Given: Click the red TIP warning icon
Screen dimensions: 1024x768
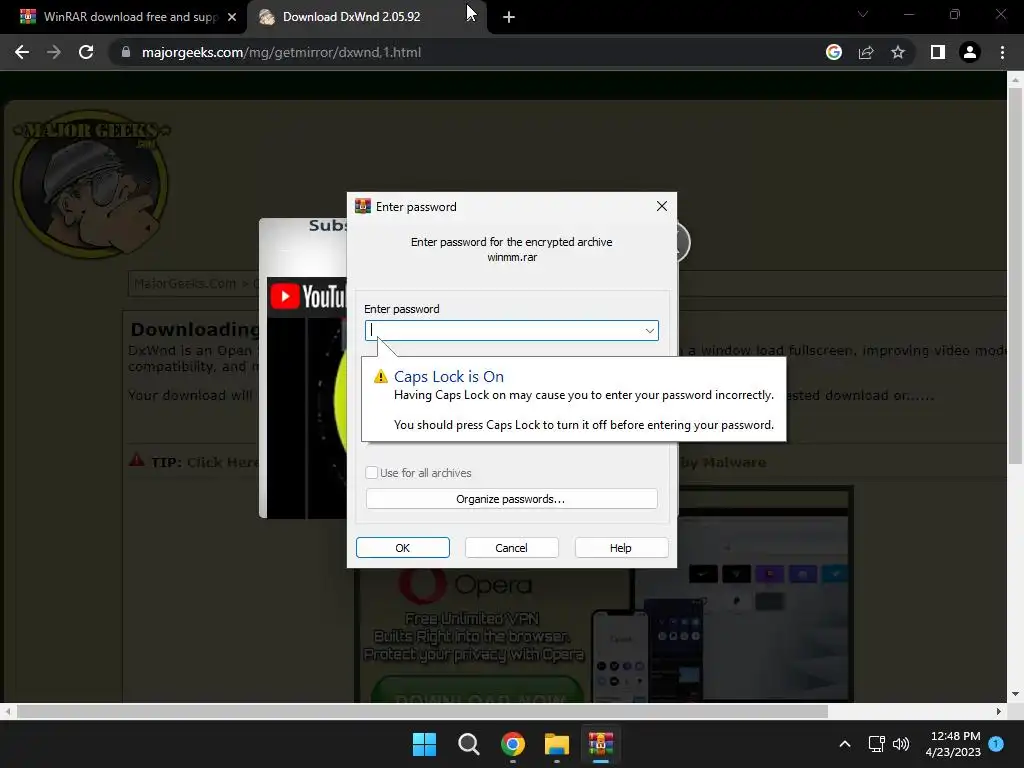Looking at the screenshot, I should (136, 460).
